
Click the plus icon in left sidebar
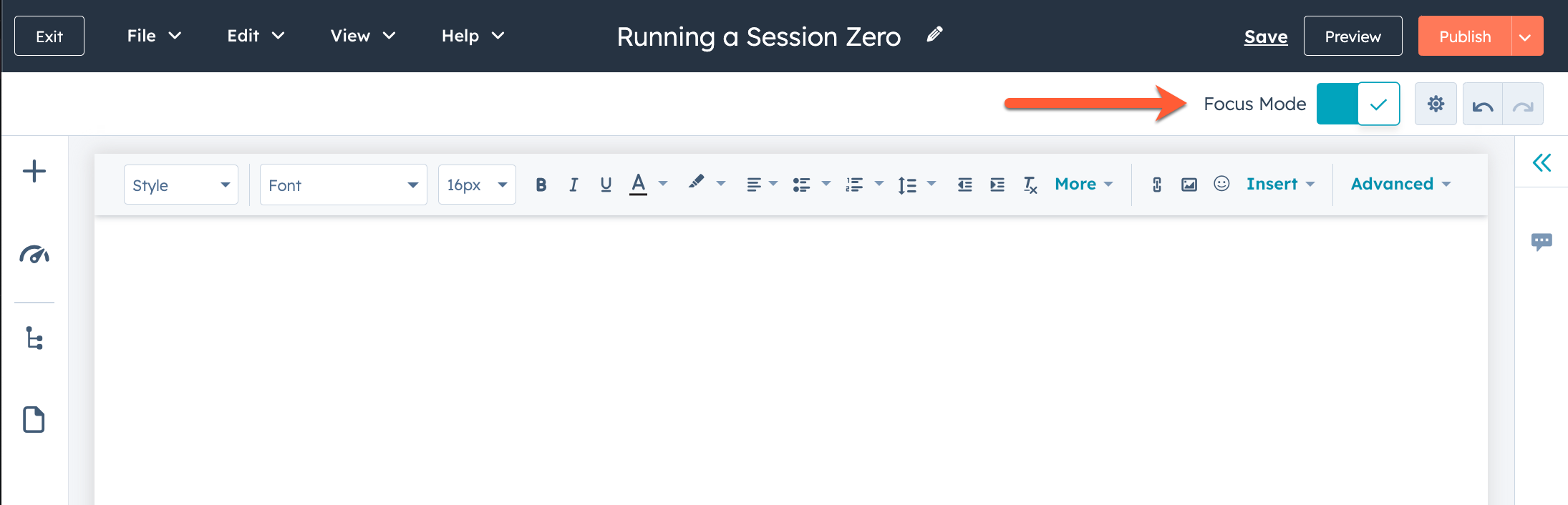34,171
